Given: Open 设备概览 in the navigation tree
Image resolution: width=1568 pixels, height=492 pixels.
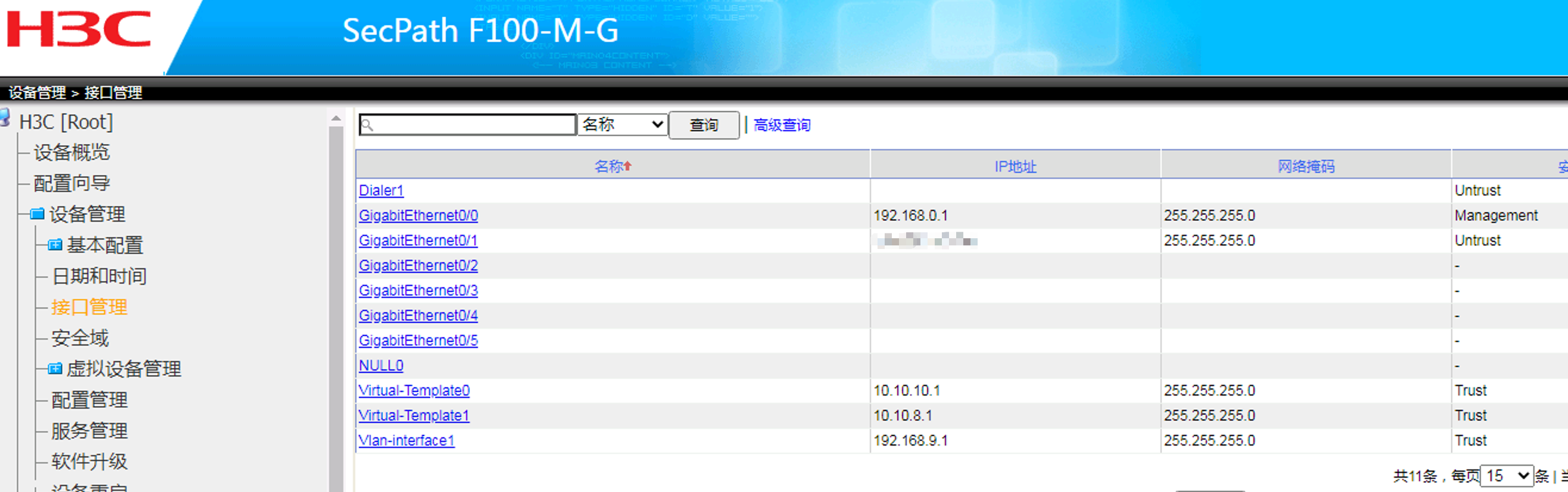Looking at the screenshot, I should (x=72, y=152).
